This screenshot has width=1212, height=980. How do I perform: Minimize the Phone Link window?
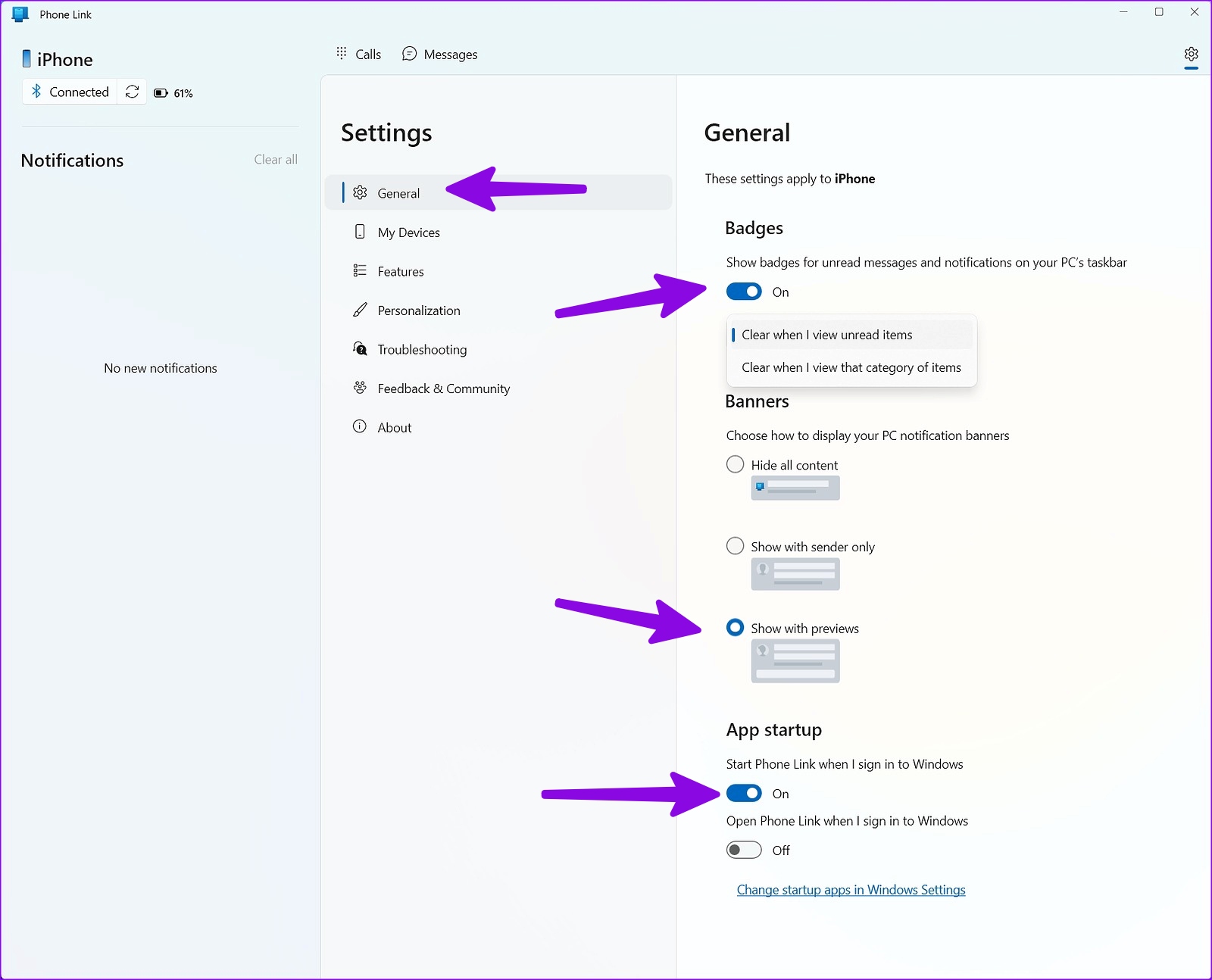pos(1124,12)
